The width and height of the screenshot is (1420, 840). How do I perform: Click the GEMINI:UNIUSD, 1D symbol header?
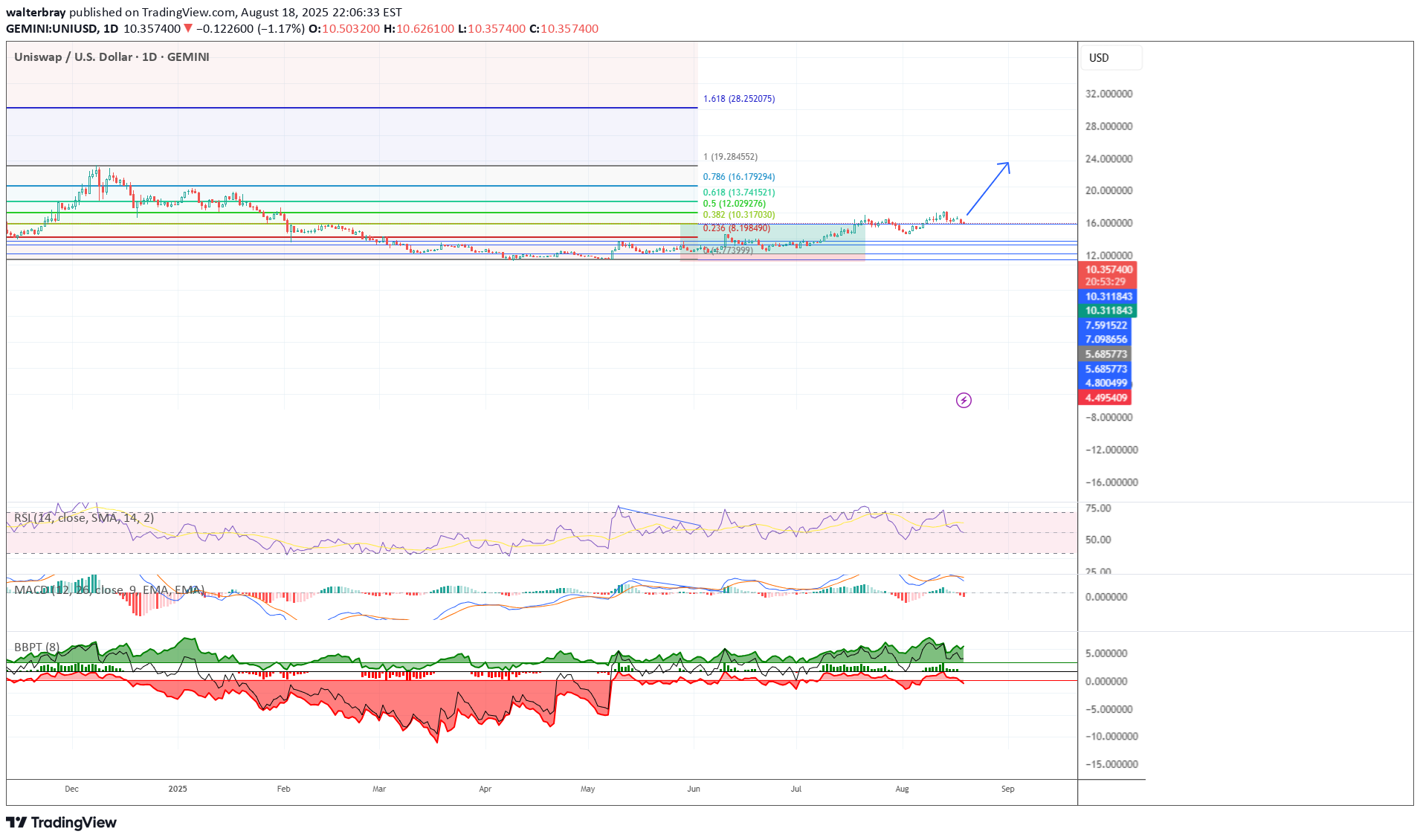62,29
